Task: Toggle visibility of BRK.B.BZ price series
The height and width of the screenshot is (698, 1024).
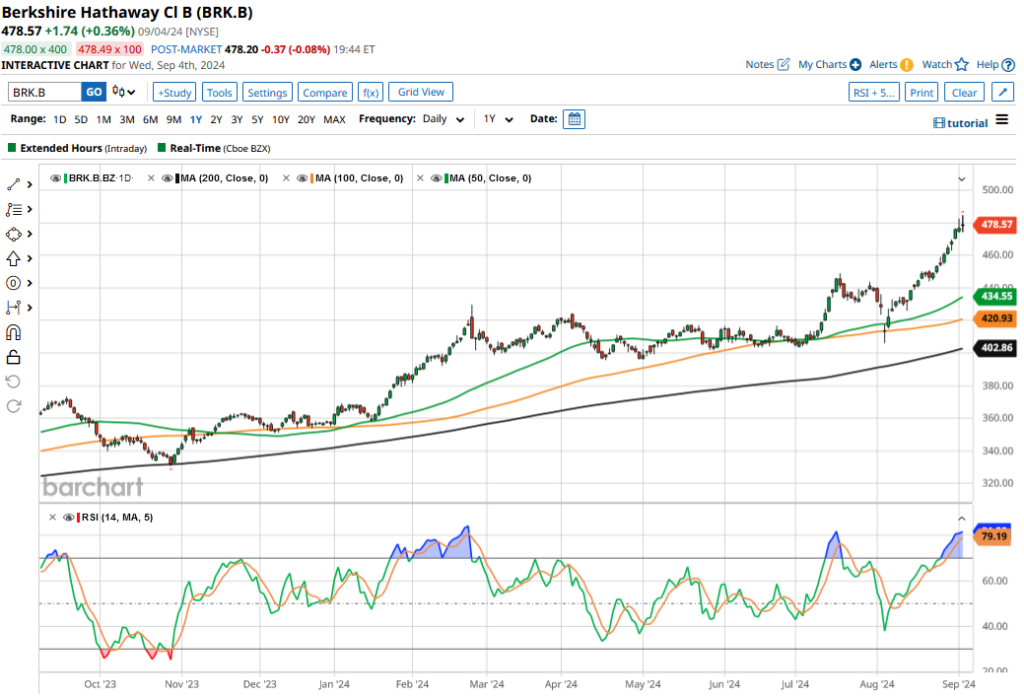Action: point(55,178)
